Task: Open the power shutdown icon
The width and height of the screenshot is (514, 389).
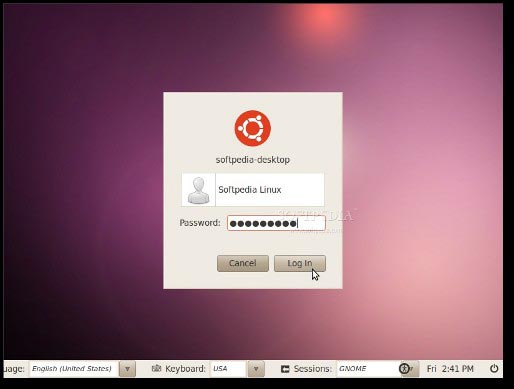Action: click(494, 369)
